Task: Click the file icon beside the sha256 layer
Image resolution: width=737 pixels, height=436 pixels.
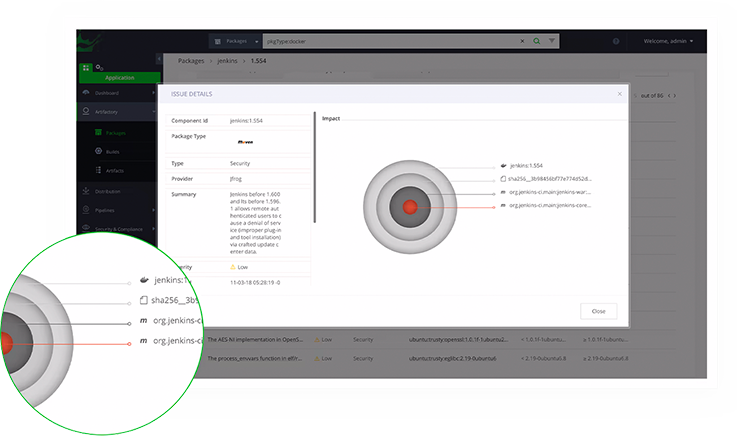Action: click(x=502, y=178)
